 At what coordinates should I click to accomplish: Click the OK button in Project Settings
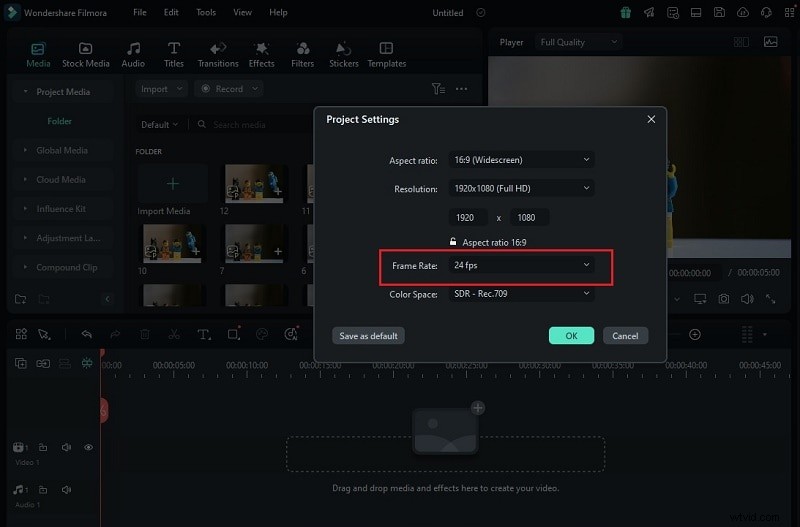tap(571, 336)
